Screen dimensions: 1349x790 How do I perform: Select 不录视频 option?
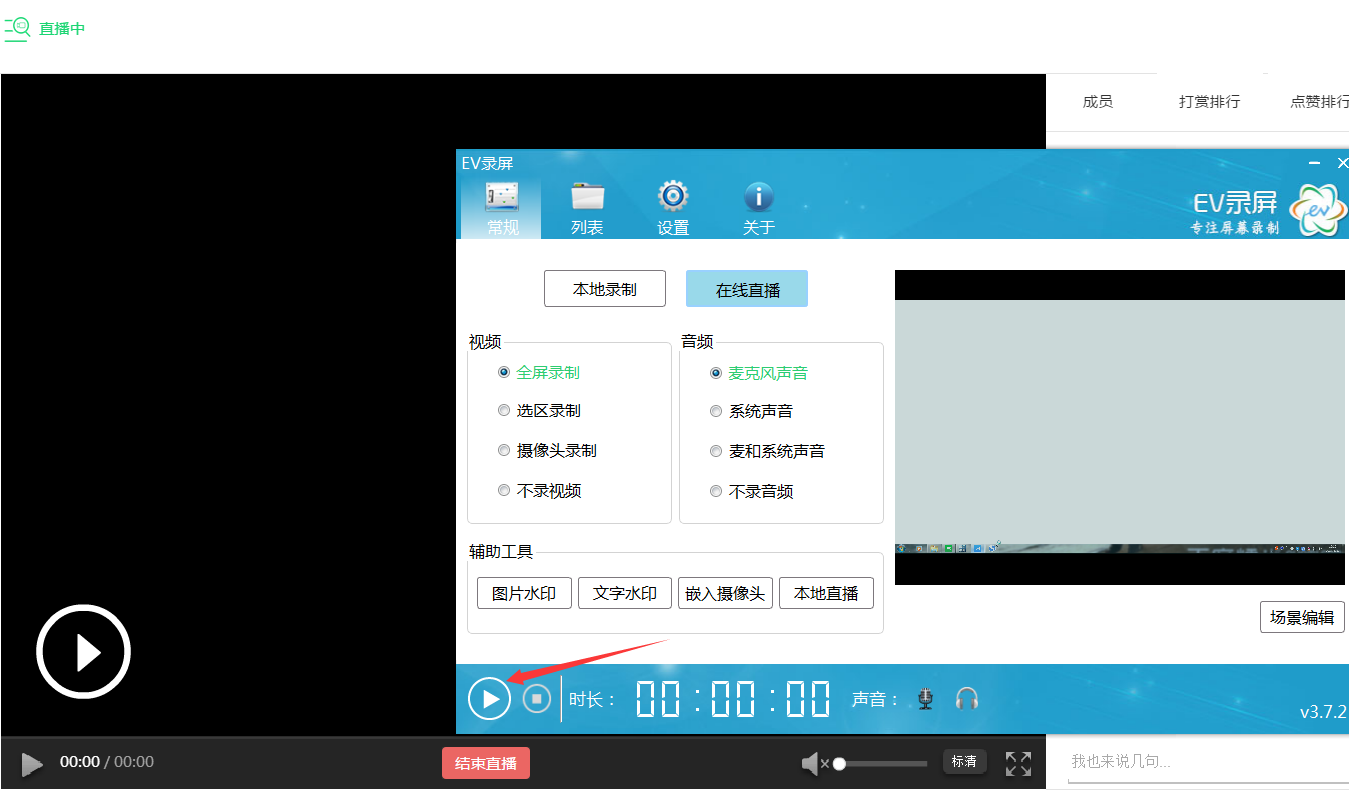(x=539, y=490)
